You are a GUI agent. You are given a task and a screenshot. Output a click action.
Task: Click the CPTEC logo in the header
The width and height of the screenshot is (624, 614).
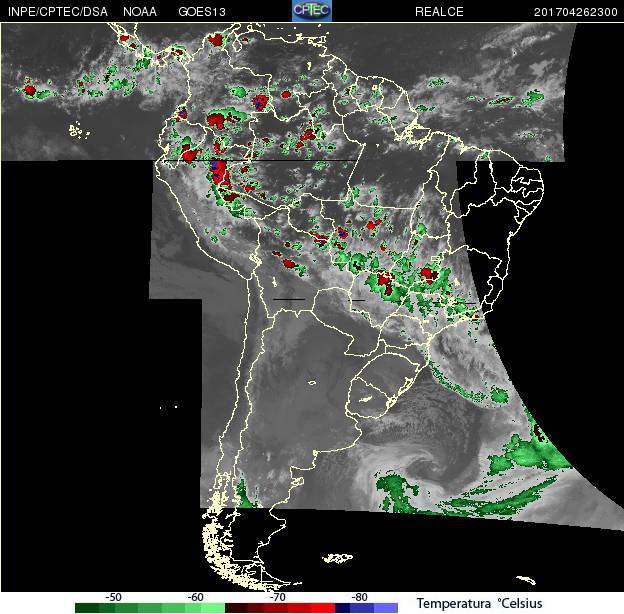312,10
